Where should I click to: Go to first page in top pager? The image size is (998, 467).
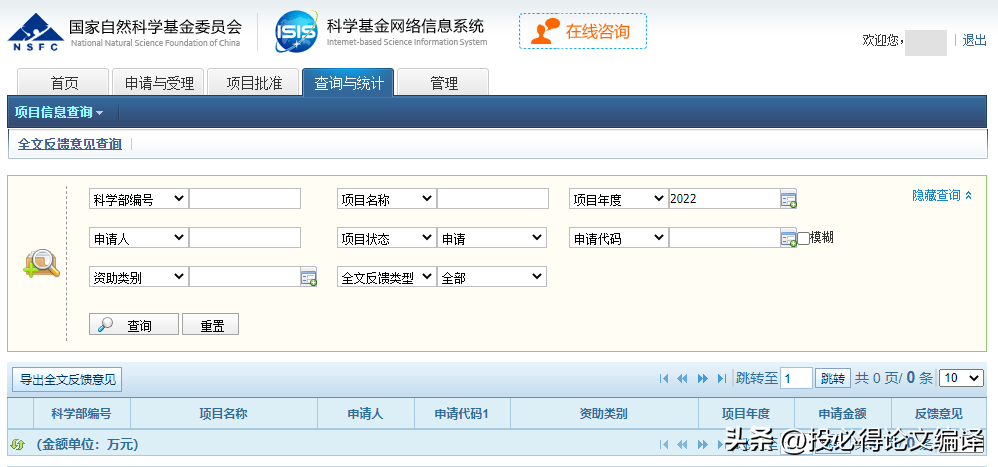[664, 379]
